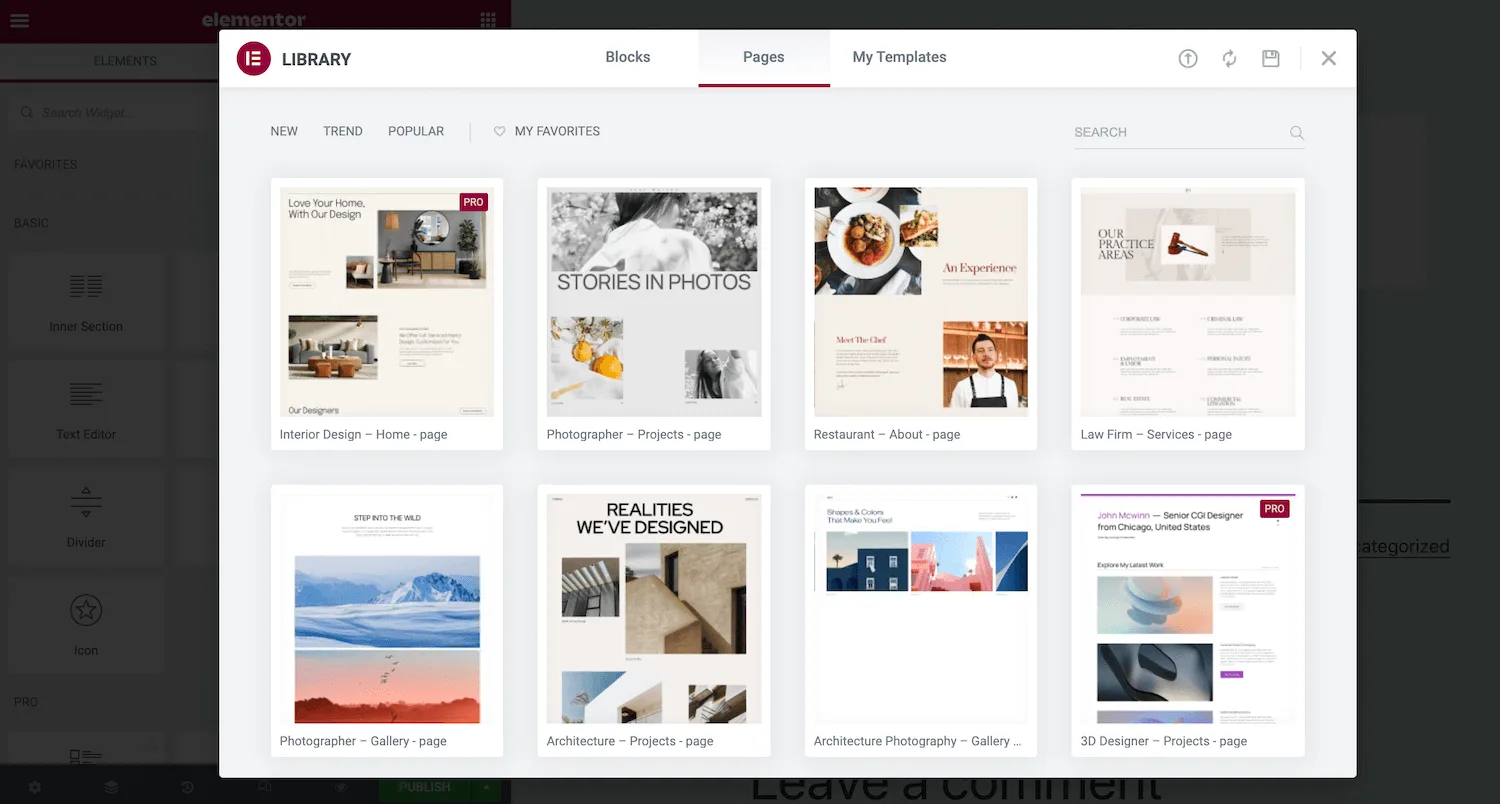1500x804 pixels.
Task: Click the search magnifier icon in Library
Action: coord(1297,132)
